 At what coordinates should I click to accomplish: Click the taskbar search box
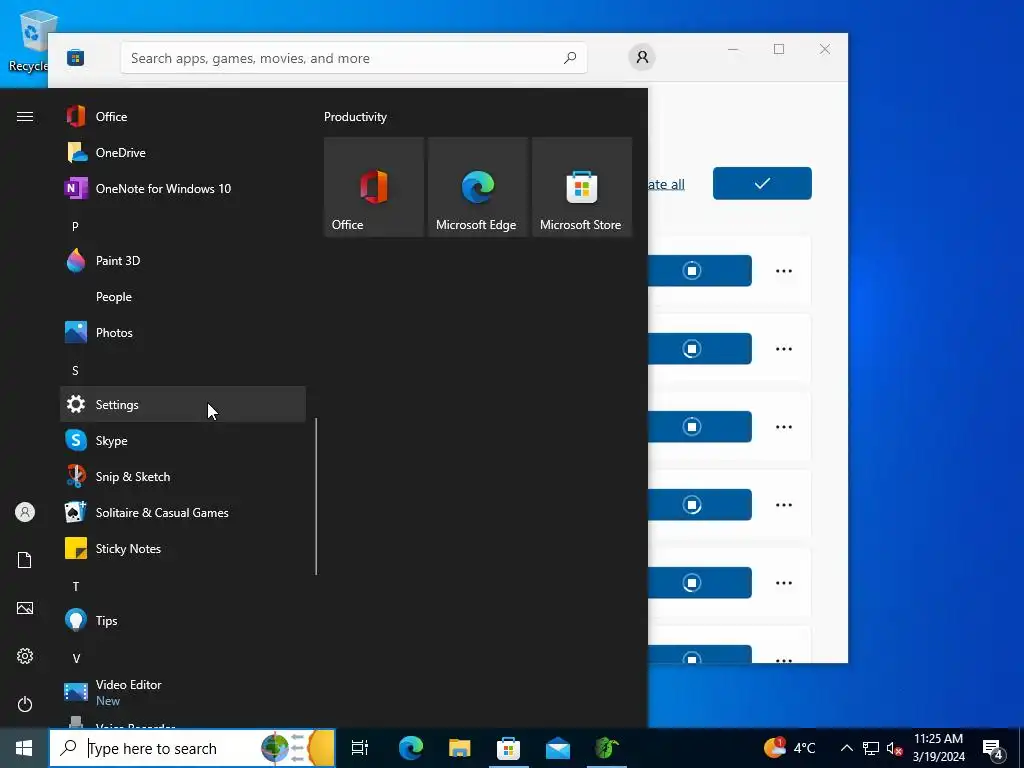coord(192,748)
